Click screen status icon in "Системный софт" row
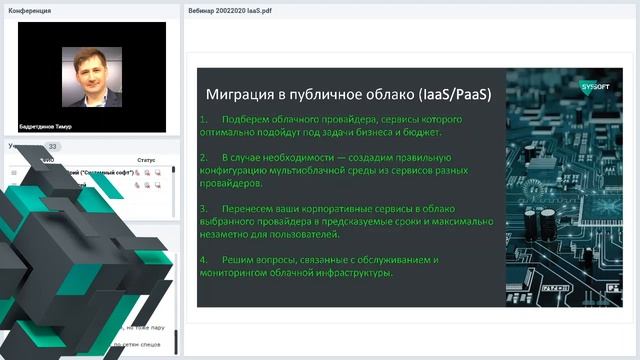This screenshot has height=360, width=640. coord(158,173)
